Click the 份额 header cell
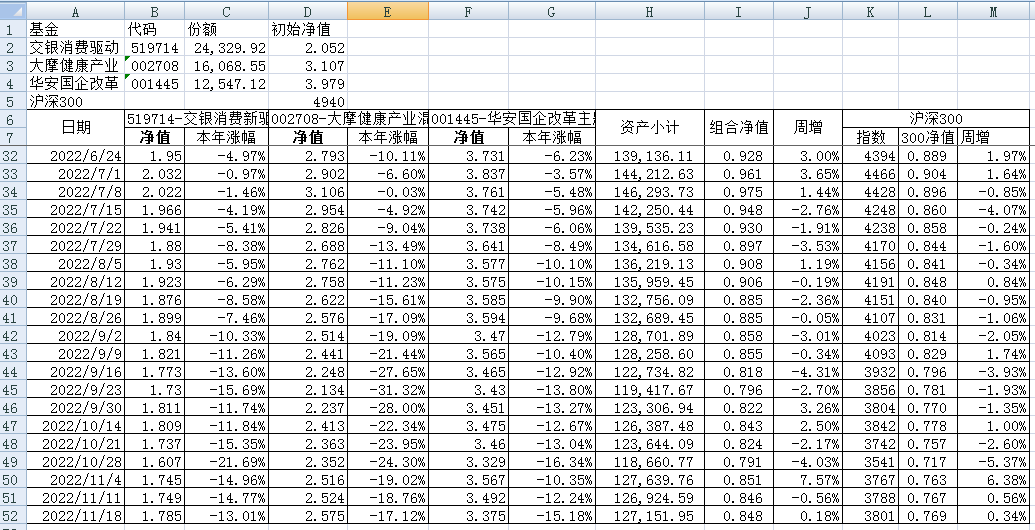 click(x=226, y=30)
